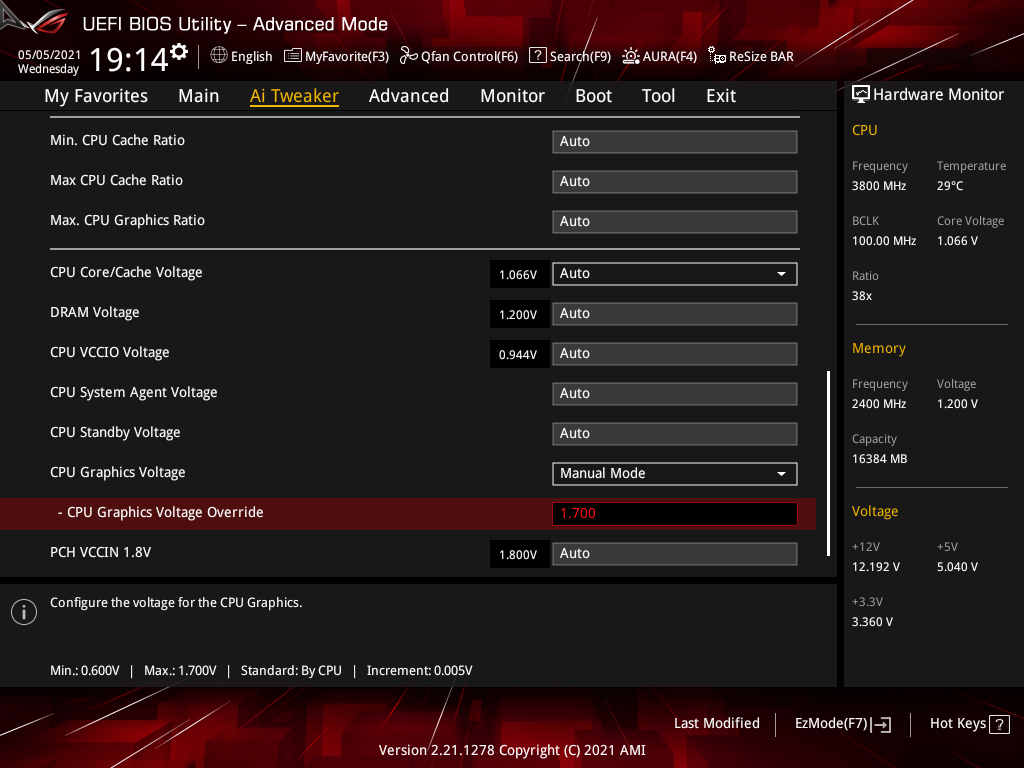Change language via English button
The height and width of the screenshot is (768, 1024).
click(251, 56)
